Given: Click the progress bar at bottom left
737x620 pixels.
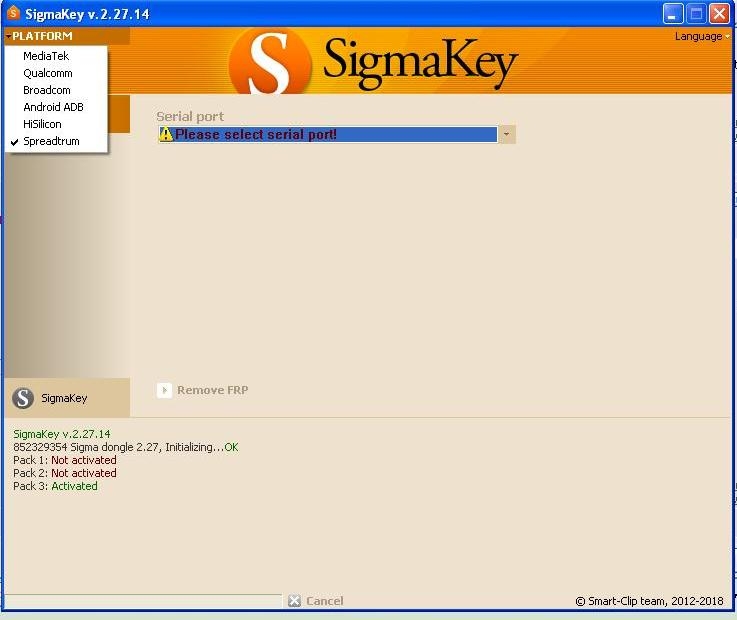Looking at the screenshot, I should click(x=143, y=601).
